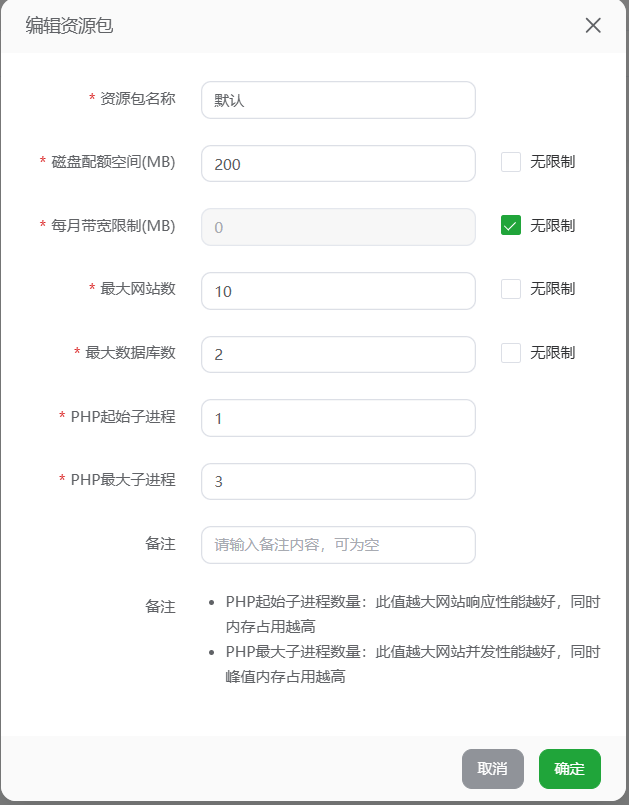Click the 磁盘配额空间(MB) label text
This screenshot has width=629, height=805.
[113, 162]
